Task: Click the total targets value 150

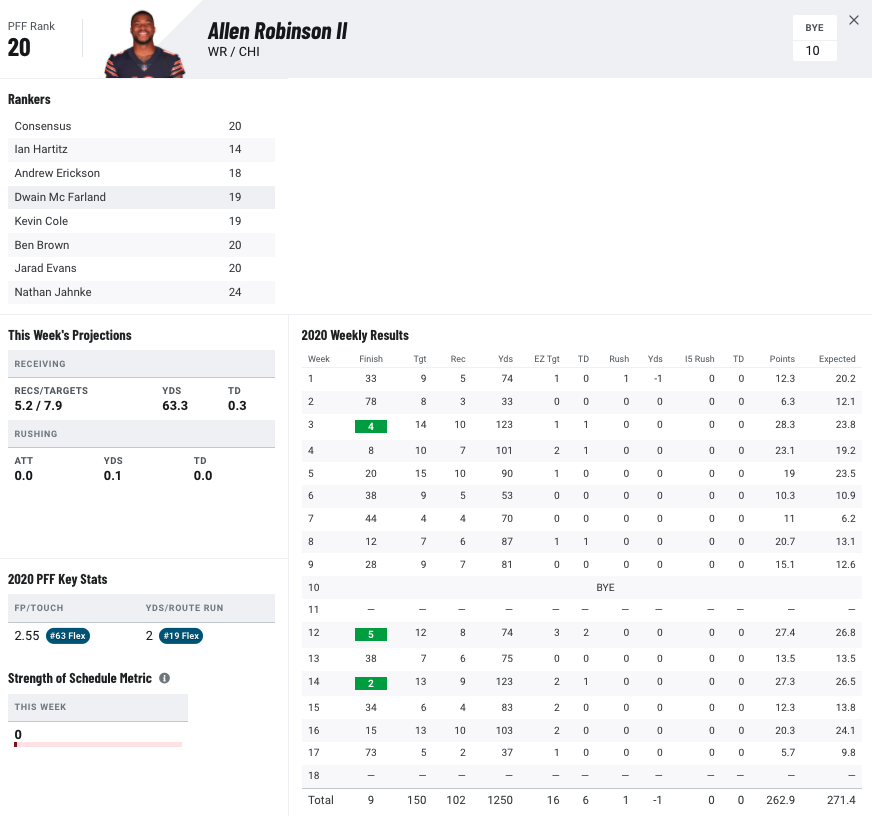Action: [x=417, y=800]
